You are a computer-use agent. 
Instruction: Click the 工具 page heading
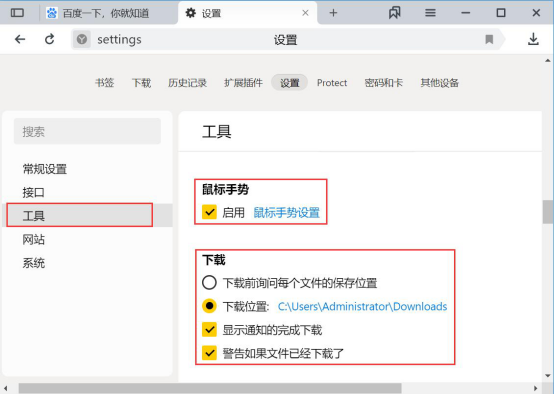[217, 132]
